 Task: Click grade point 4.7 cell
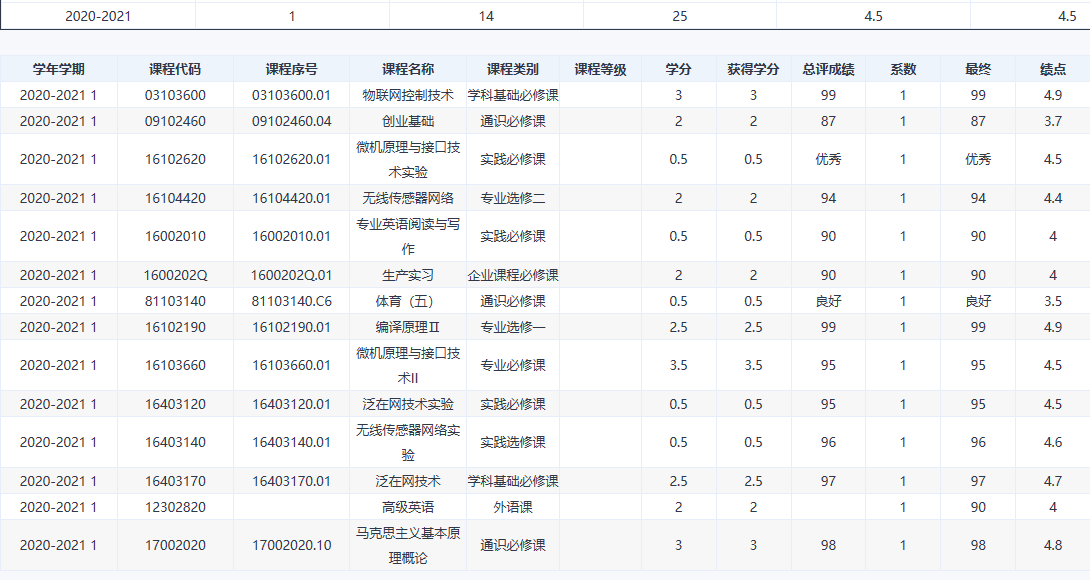1053,481
